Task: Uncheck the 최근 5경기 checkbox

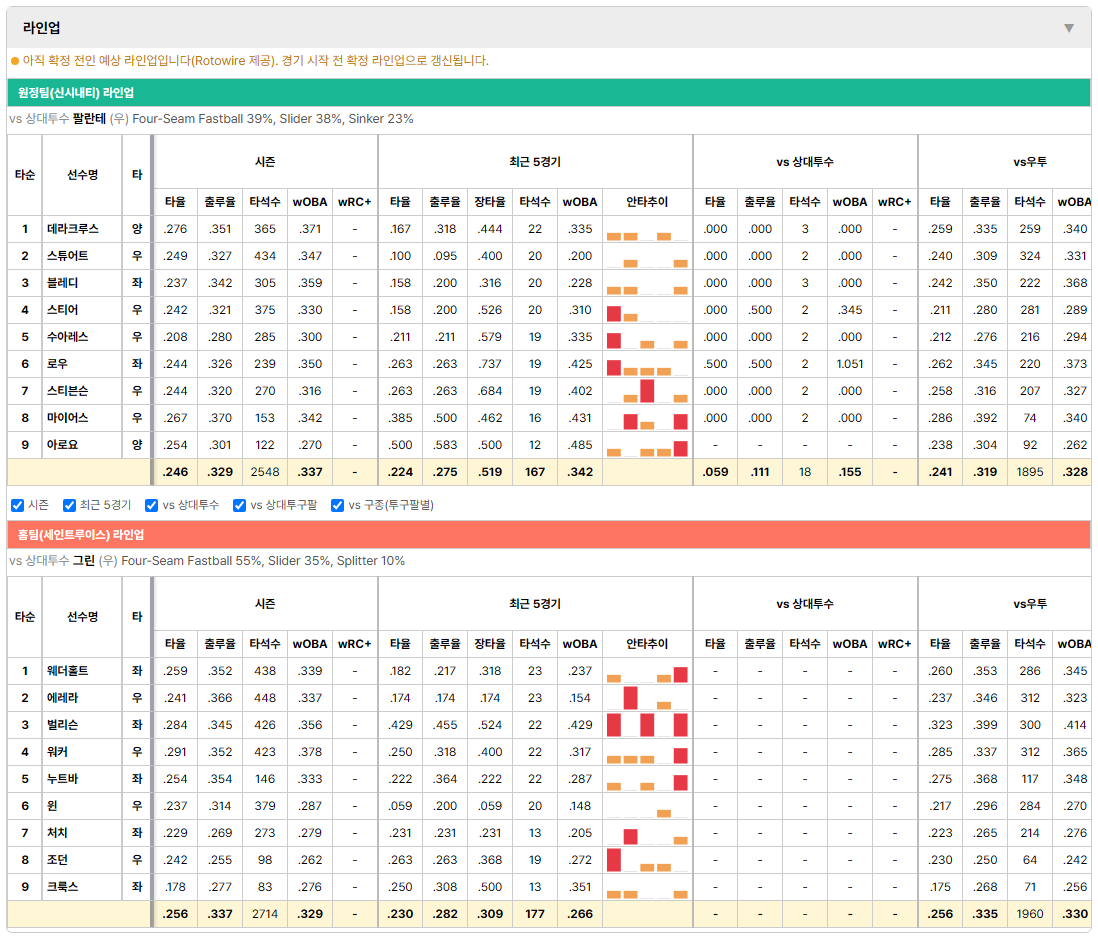Action: coord(69,505)
